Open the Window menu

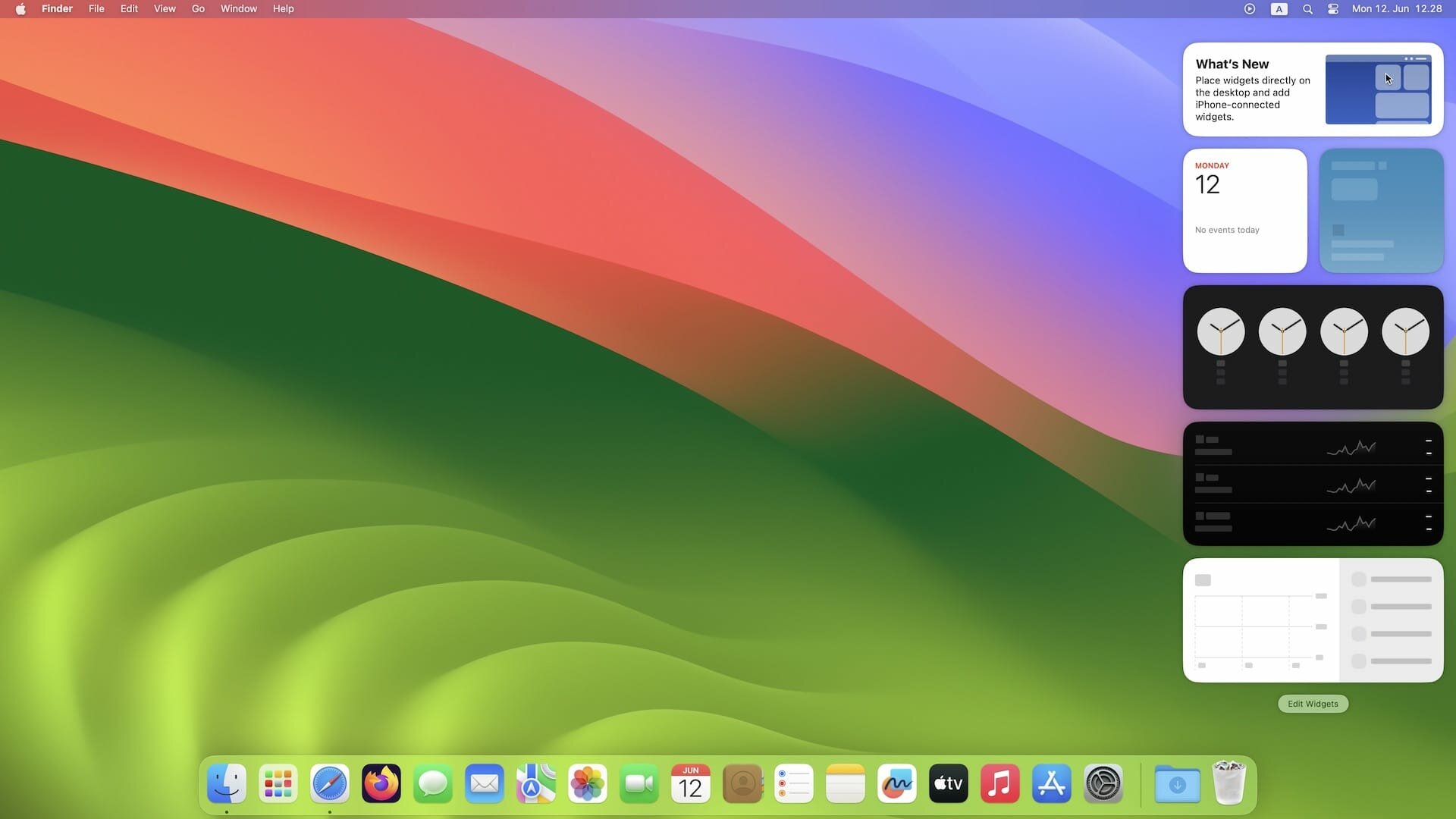click(x=238, y=9)
